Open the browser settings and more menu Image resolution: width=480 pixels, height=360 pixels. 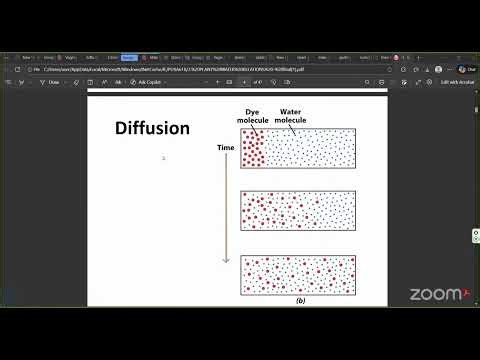point(450,69)
